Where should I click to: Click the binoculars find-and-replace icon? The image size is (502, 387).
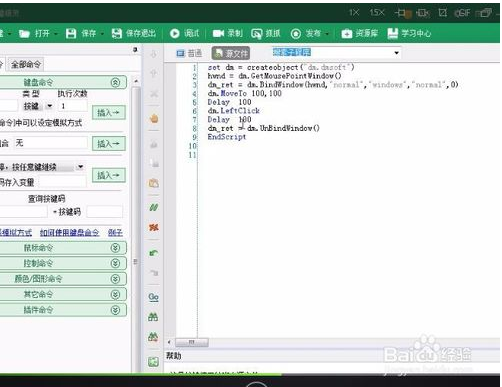153,337
